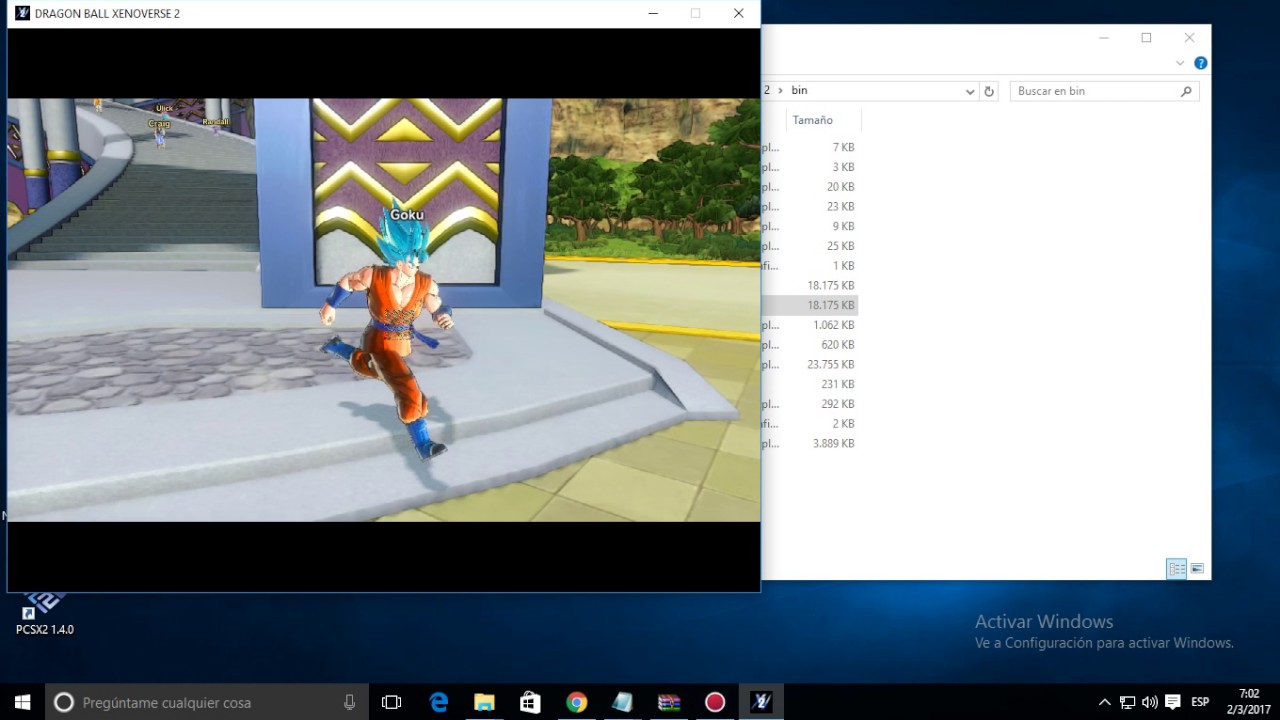Click the search magnifier icon in Explorer
The image size is (1280, 720).
click(x=1186, y=91)
